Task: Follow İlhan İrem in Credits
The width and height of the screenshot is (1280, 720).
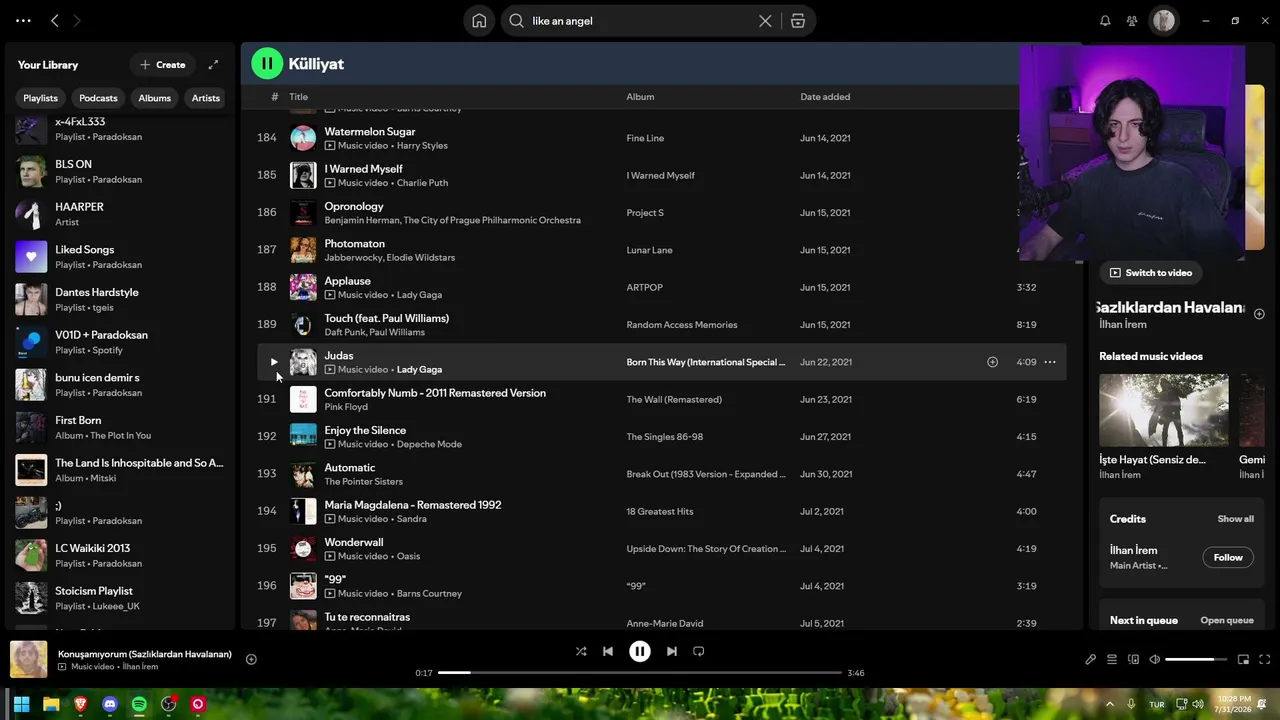Action: pyautogui.click(x=1228, y=558)
